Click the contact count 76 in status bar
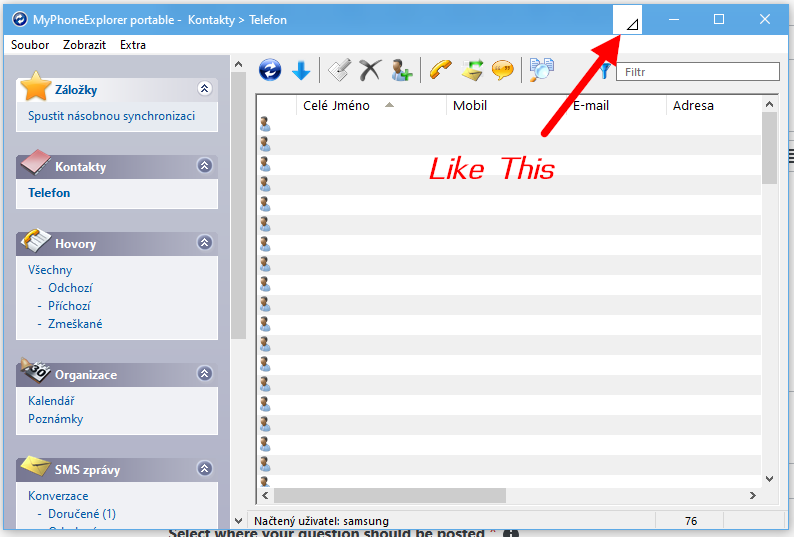The height and width of the screenshot is (537, 794). point(691,521)
